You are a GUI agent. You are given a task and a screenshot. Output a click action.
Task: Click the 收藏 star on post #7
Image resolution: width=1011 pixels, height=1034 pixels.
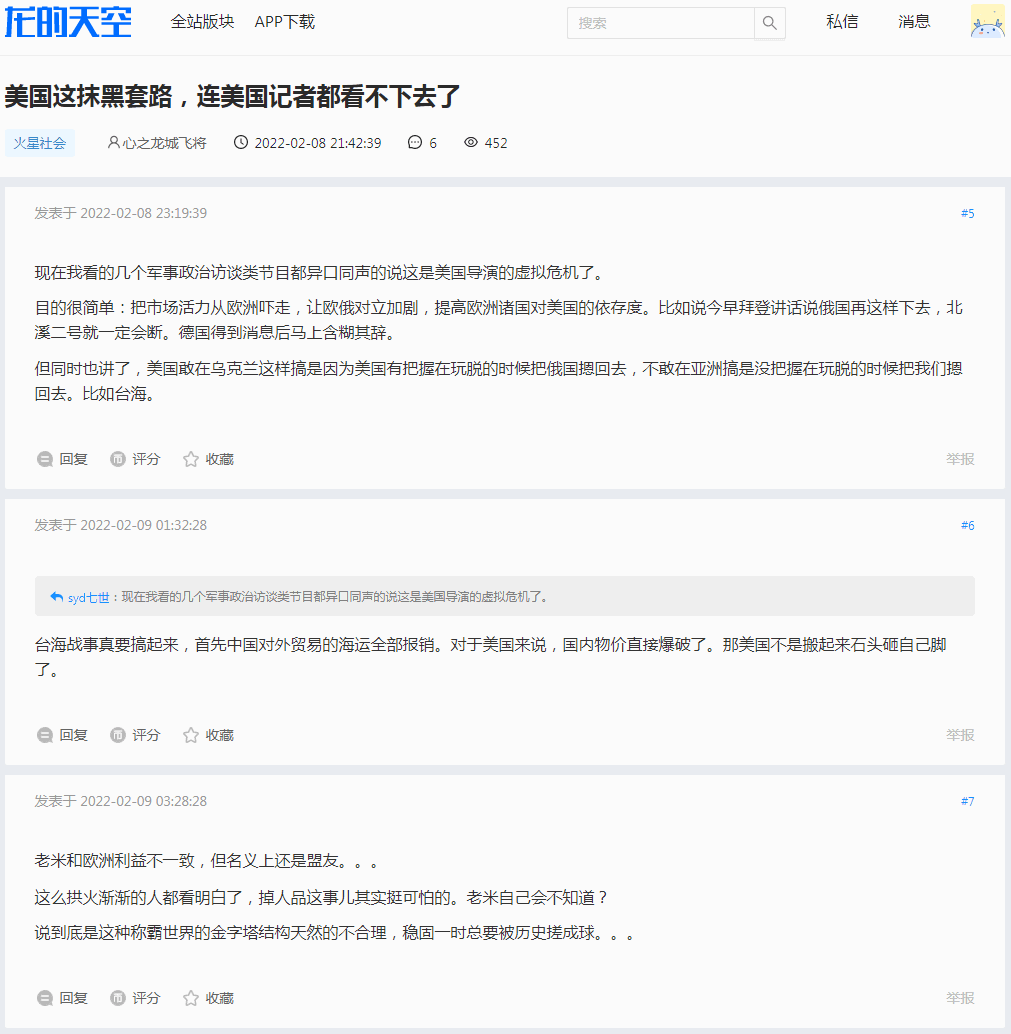pos(191,998)
